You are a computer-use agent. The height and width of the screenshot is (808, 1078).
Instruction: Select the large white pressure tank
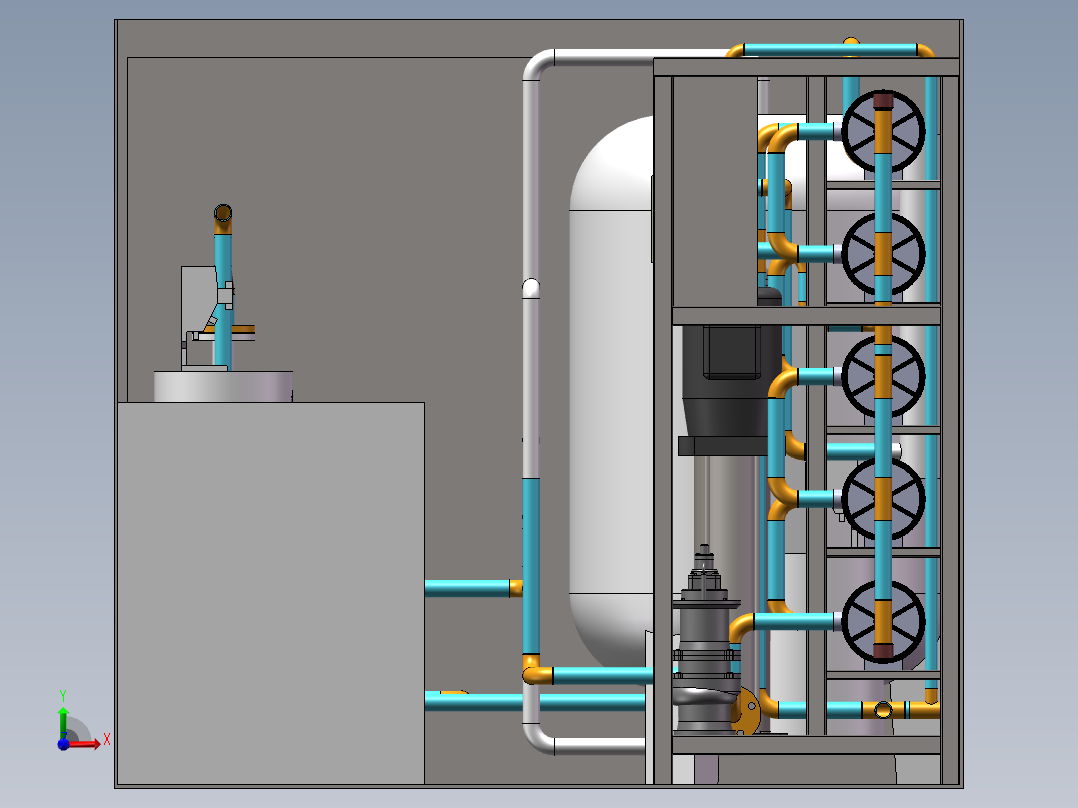tap(612, 392)
